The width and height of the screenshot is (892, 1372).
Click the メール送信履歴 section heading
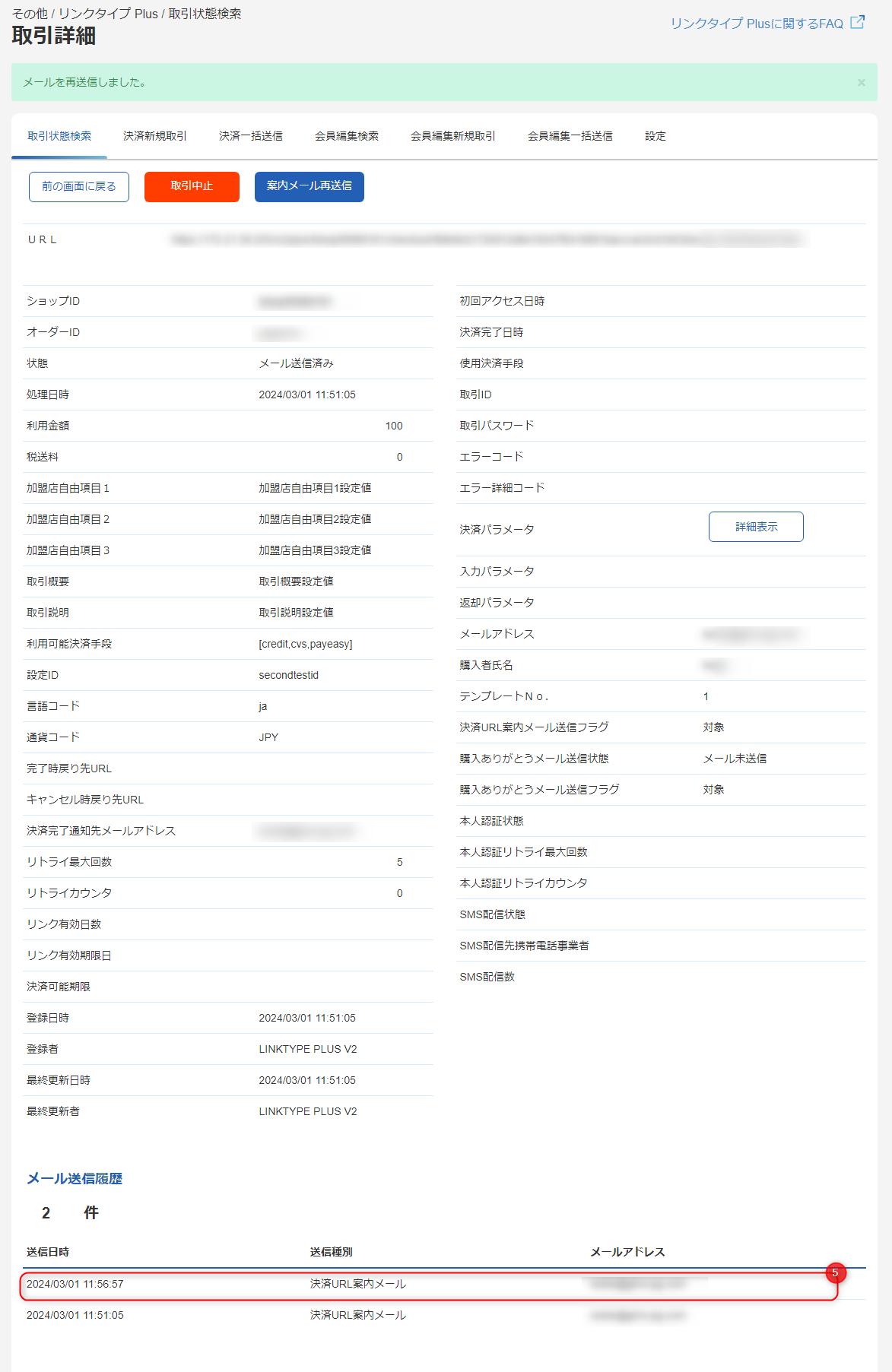click(x=75, y=1179)
